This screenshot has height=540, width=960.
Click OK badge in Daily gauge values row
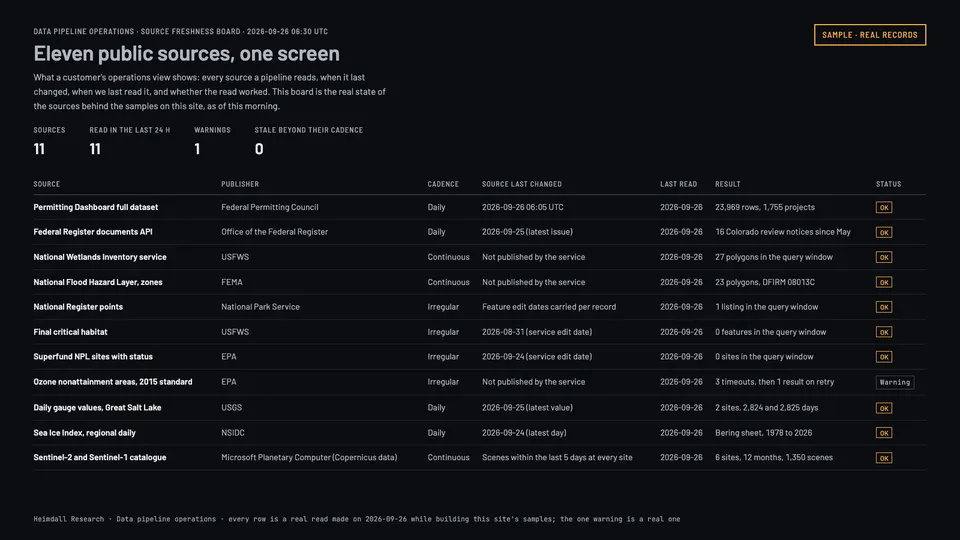pos(883,408)
